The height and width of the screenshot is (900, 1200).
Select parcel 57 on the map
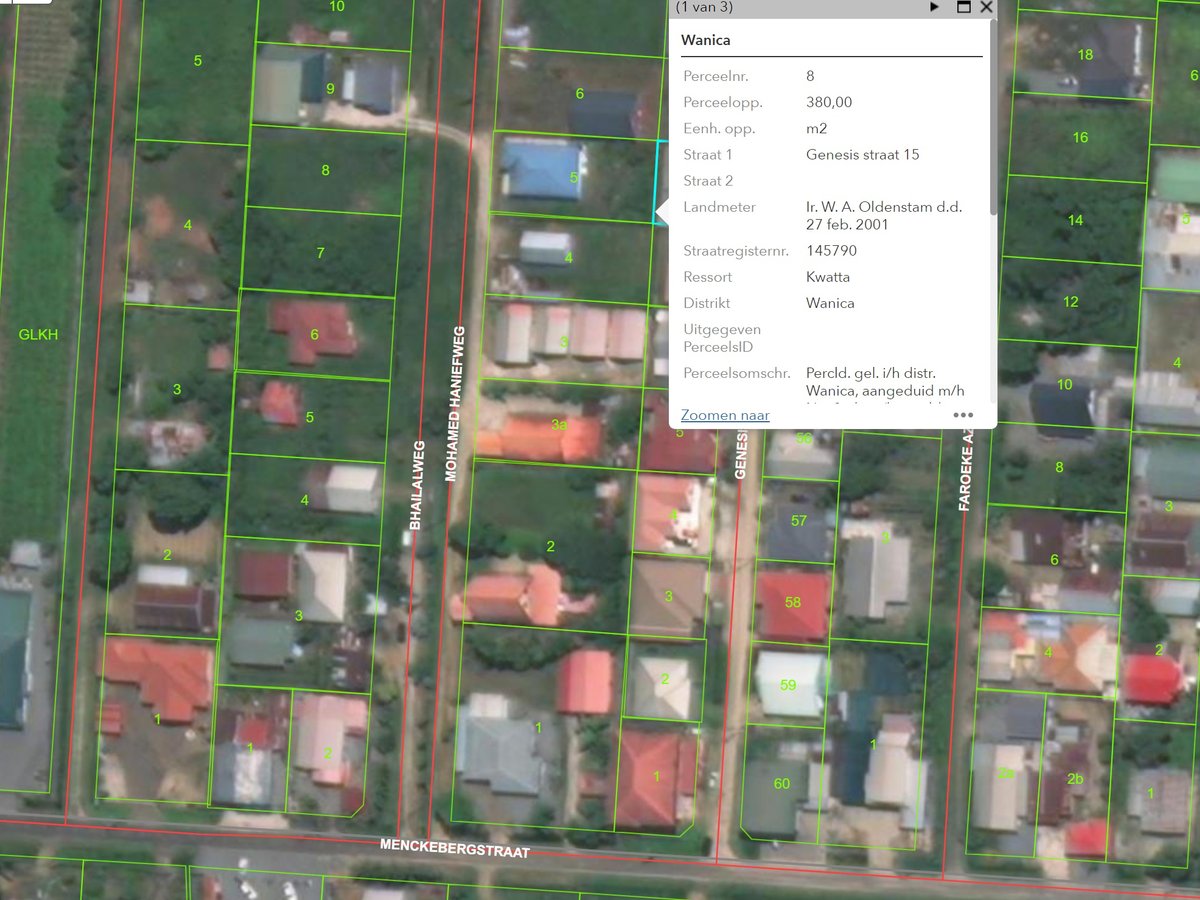pos(798,520)
